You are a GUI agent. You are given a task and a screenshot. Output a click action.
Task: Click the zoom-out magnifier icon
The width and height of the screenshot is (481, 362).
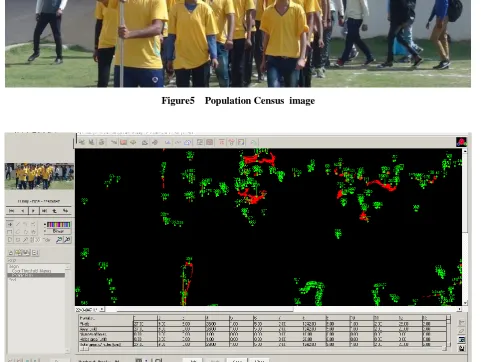(x=67, y=239)
